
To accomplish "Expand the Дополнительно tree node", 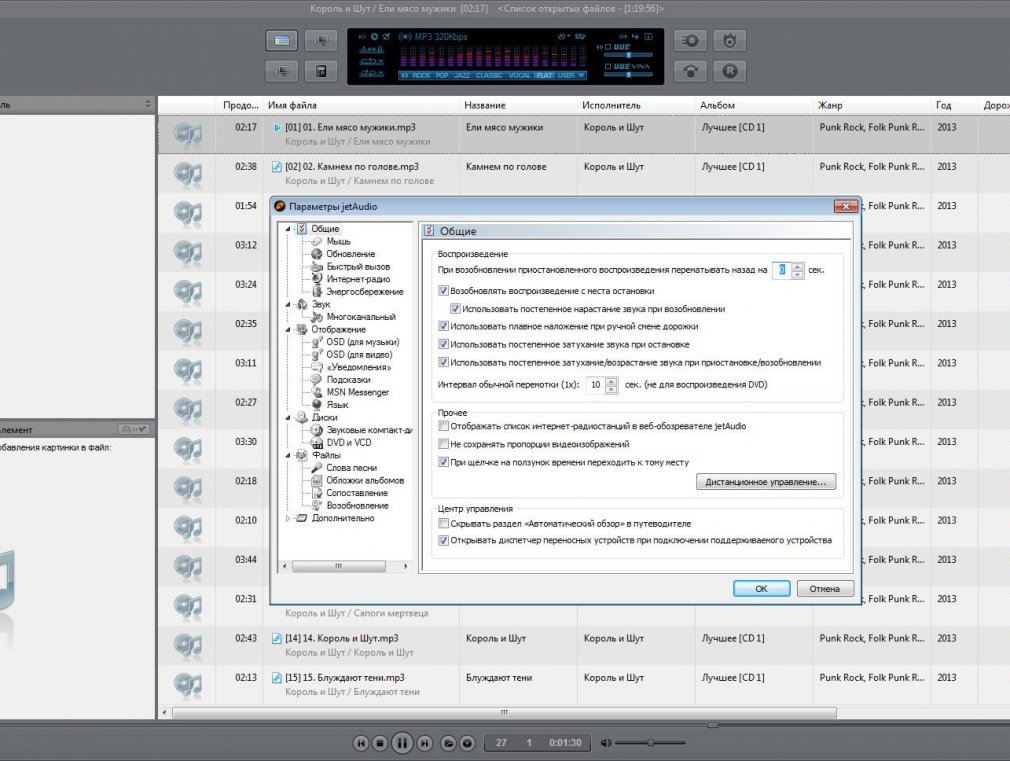I will (288, 518).
